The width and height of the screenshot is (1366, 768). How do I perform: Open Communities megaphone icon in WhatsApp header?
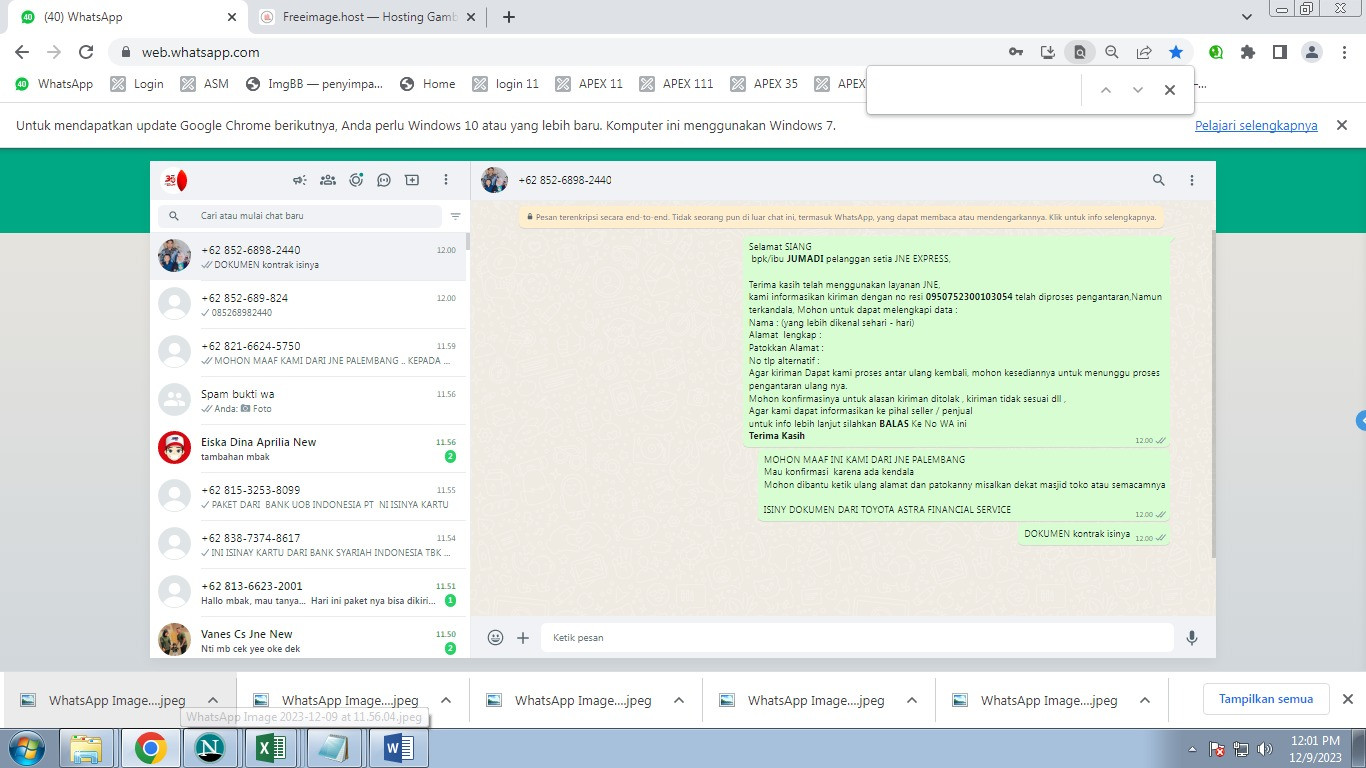coord(299,180)
